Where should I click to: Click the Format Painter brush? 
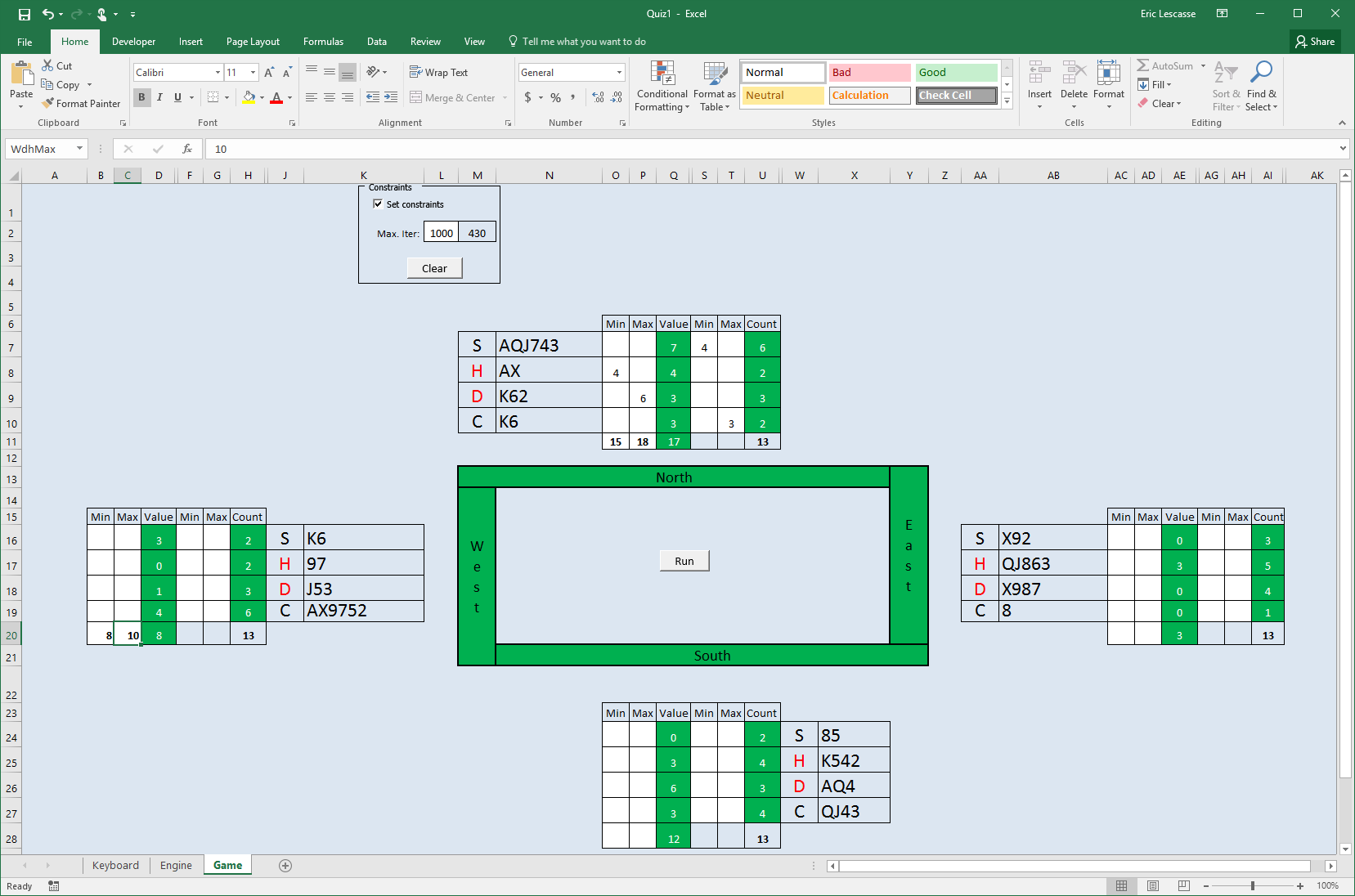click(x=48, y=103)
